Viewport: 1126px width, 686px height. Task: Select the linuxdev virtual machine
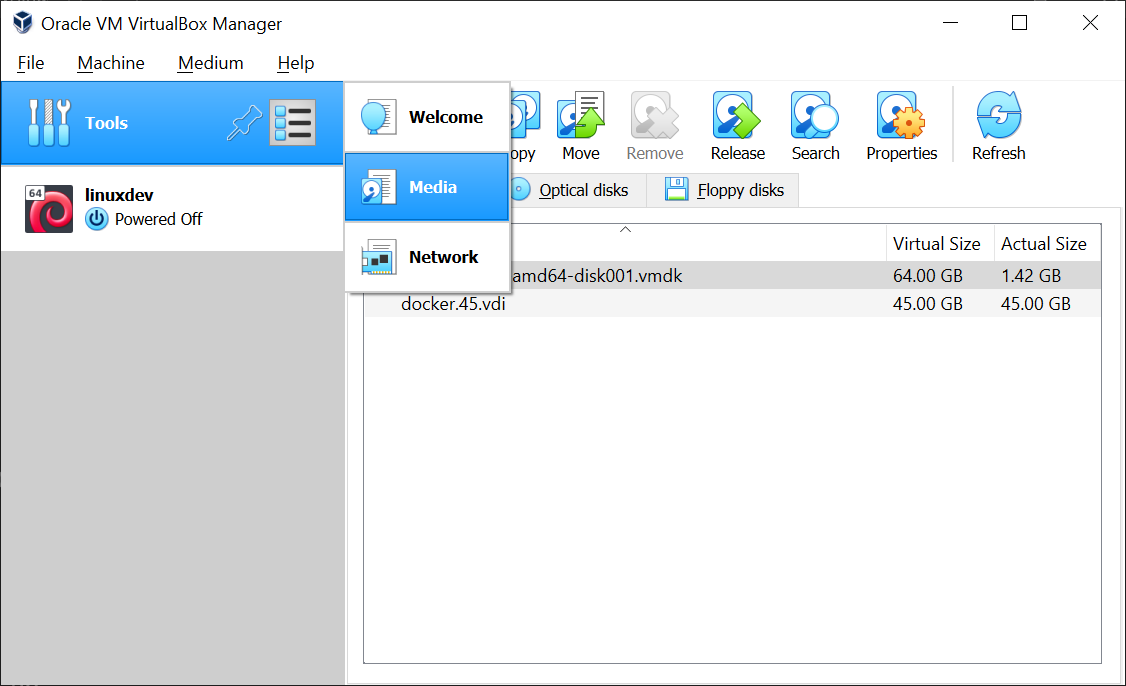pos(172,208)
